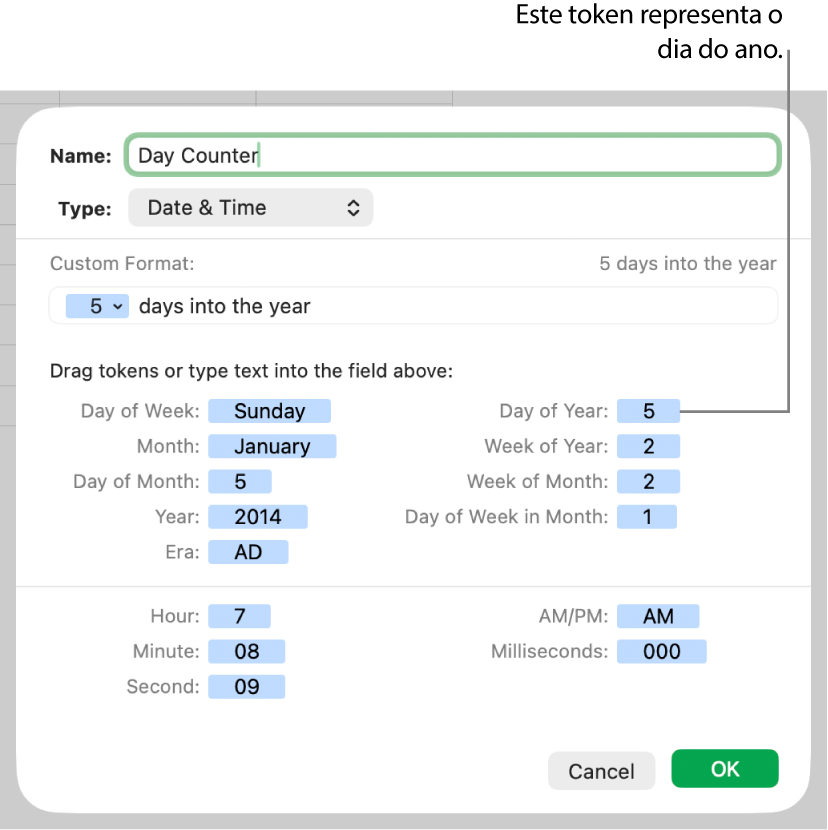The width and height of the screenshot is (828, 830).
Task: Select the Day of Year token
Action: 648,410
